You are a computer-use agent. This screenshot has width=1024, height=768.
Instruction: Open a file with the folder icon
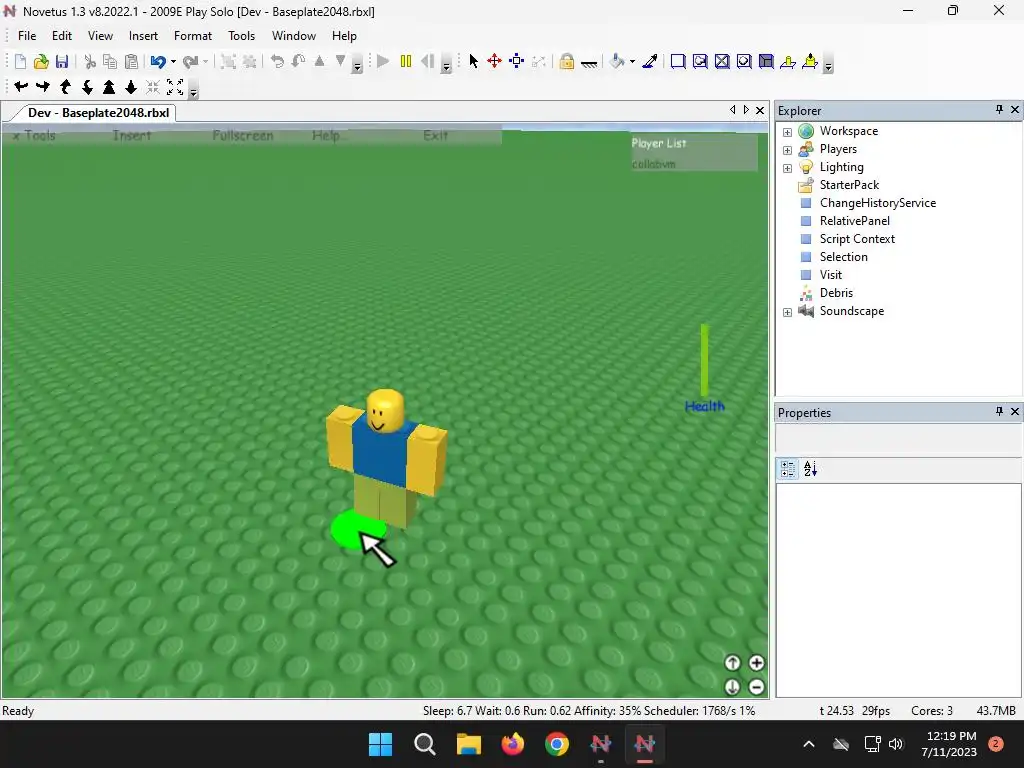[x=41, y=61]
